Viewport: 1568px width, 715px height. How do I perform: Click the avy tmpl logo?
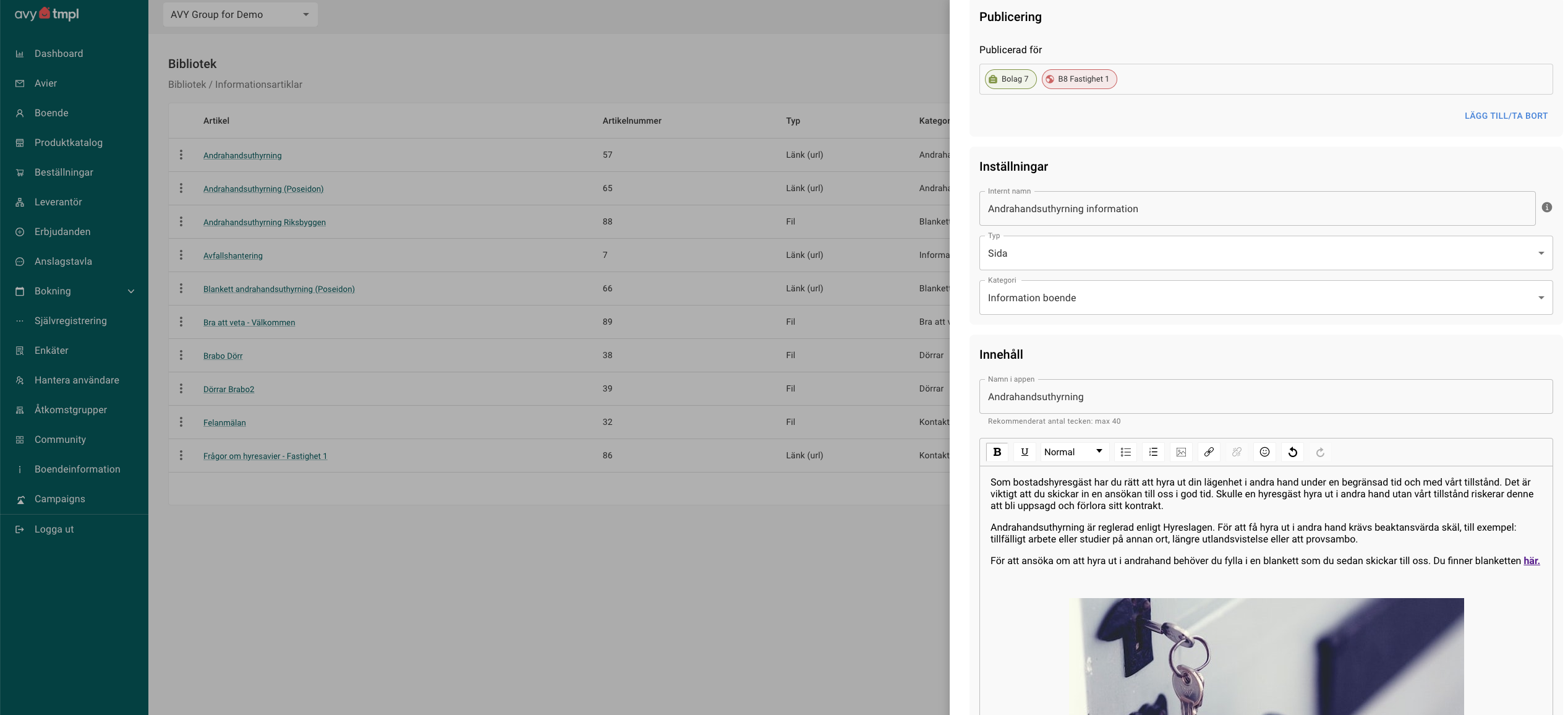click(x=47, y=14)
